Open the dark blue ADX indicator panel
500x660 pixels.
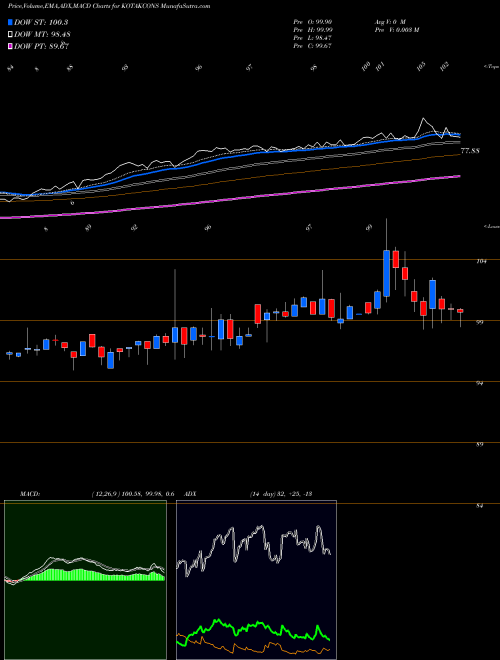256,580
